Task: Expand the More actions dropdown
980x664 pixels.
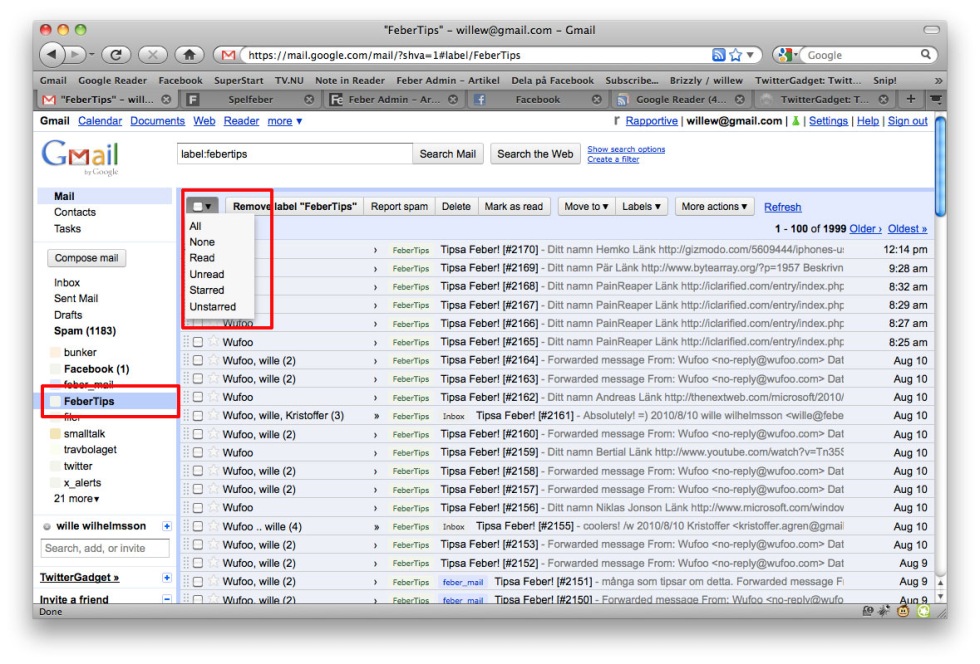Action: [714, 207]
